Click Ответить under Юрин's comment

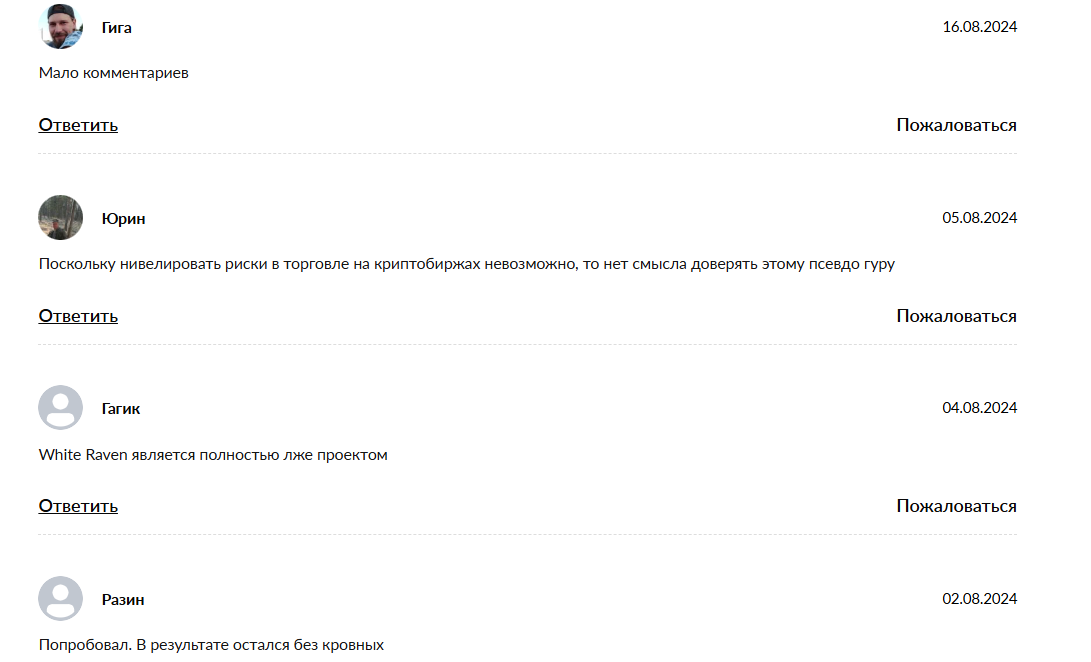78,316
